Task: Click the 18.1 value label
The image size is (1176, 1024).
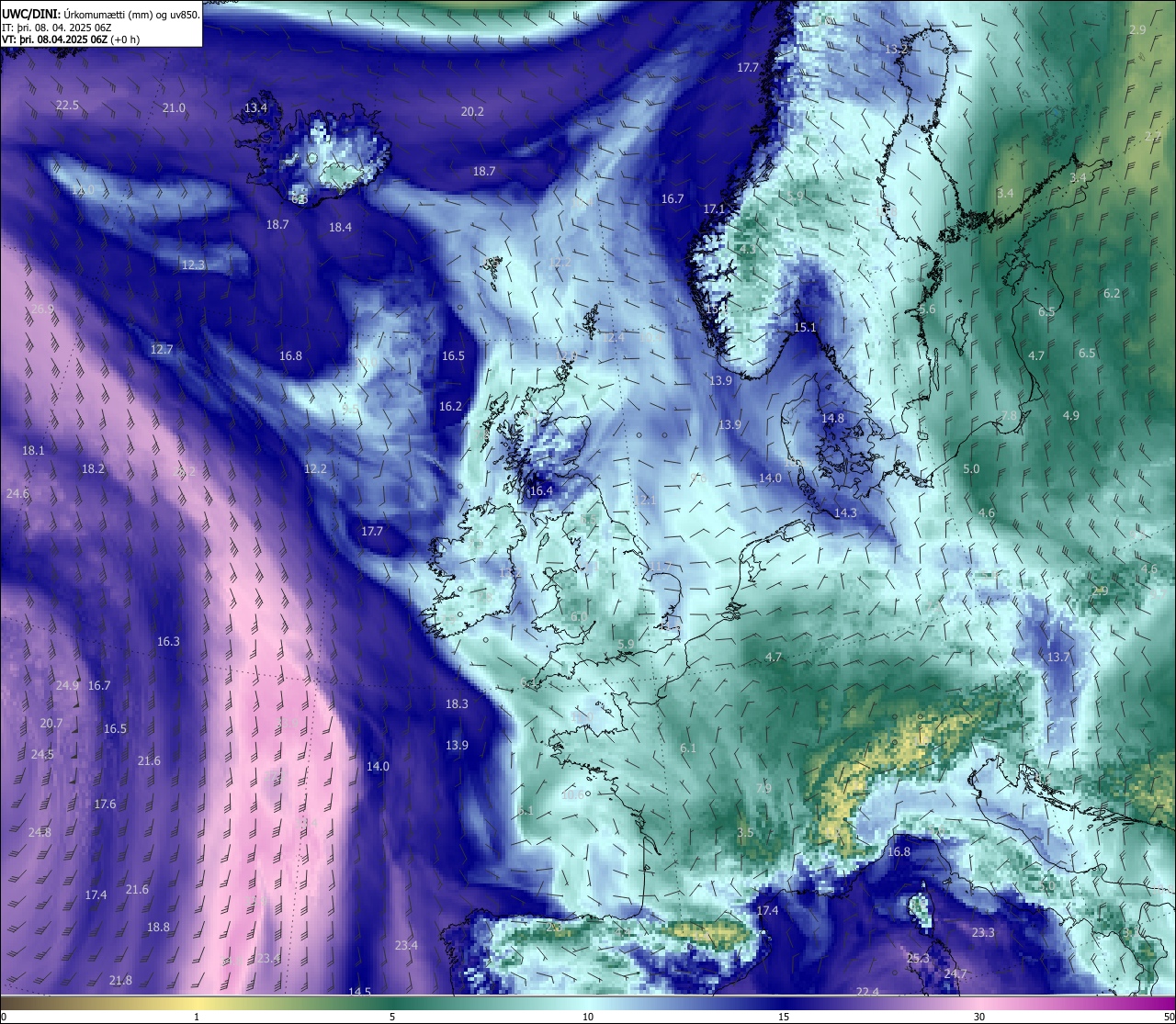Action: 33,451
